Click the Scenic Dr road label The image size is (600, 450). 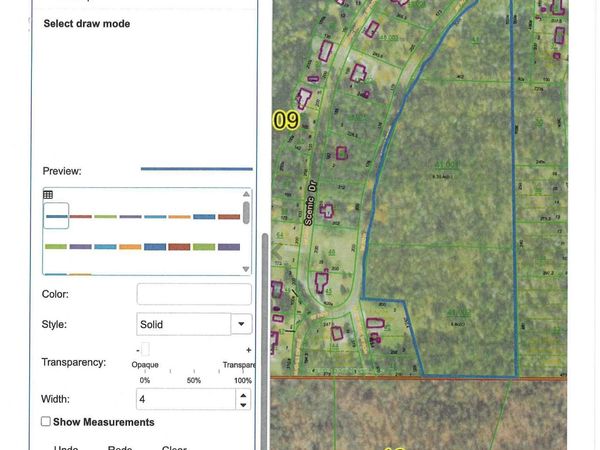coord(310,203)
